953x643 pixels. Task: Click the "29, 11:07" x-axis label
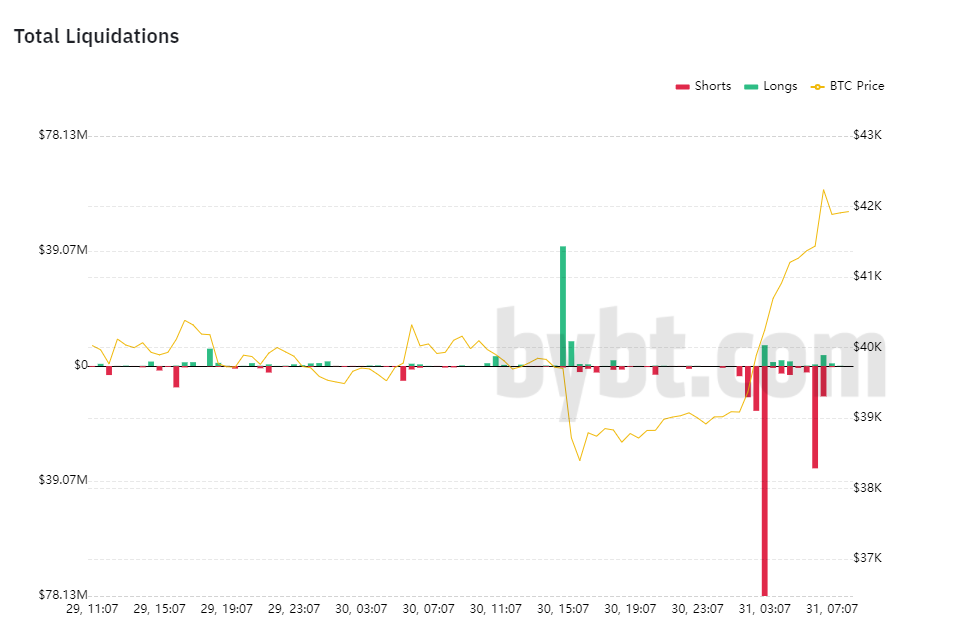(x=93, y=608)
